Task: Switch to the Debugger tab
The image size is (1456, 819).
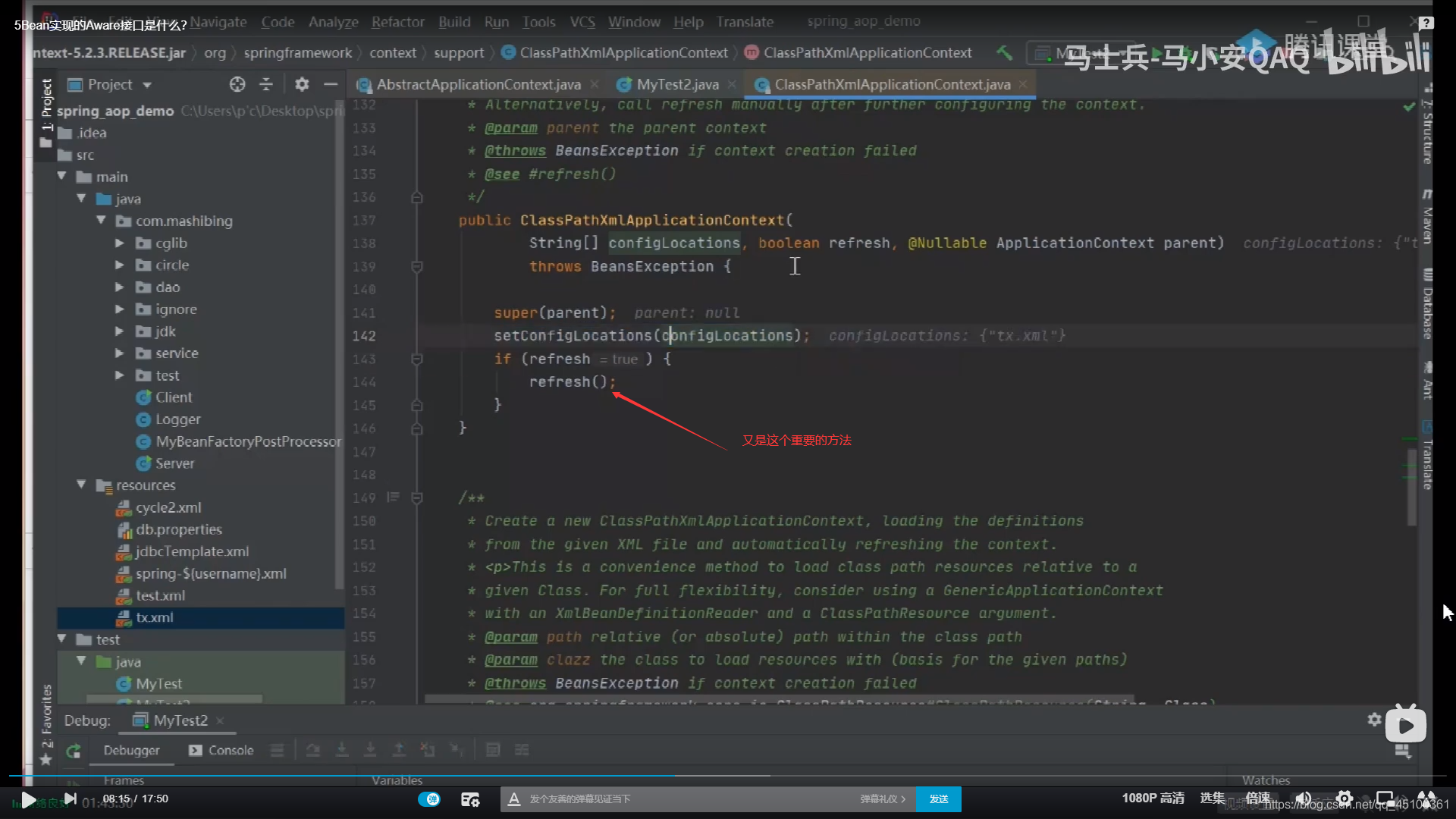Action: [x=131, y=750]
